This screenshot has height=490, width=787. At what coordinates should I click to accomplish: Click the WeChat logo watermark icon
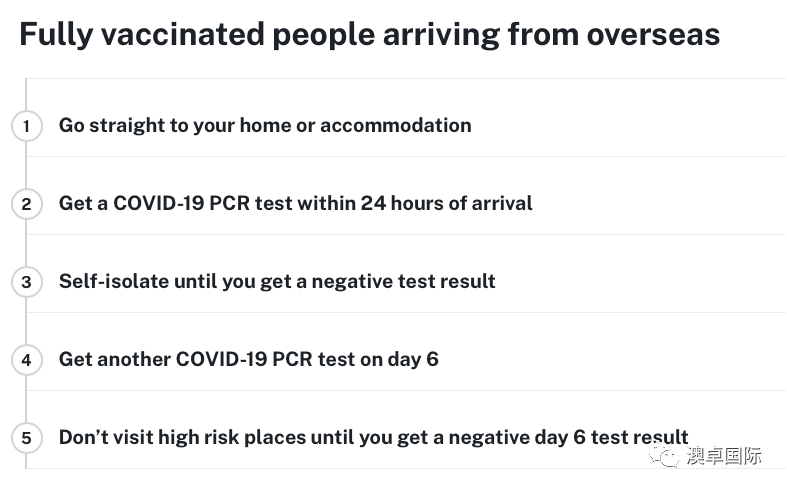coord(664,456)
